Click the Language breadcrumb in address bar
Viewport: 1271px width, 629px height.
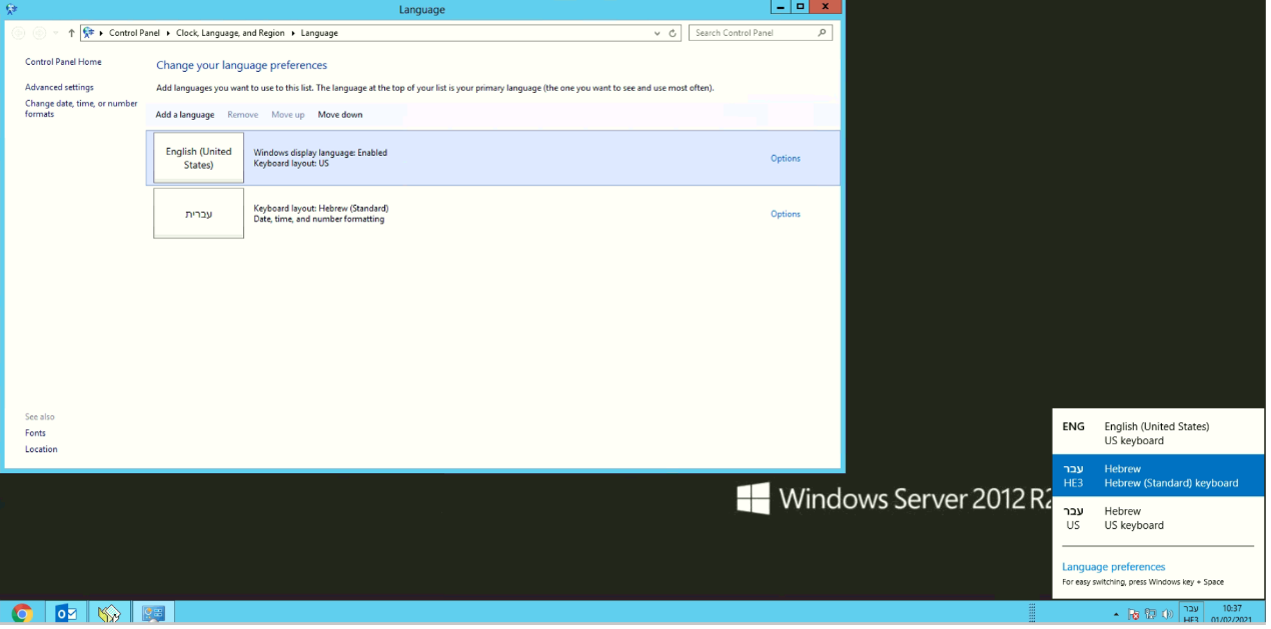(320, 33)
